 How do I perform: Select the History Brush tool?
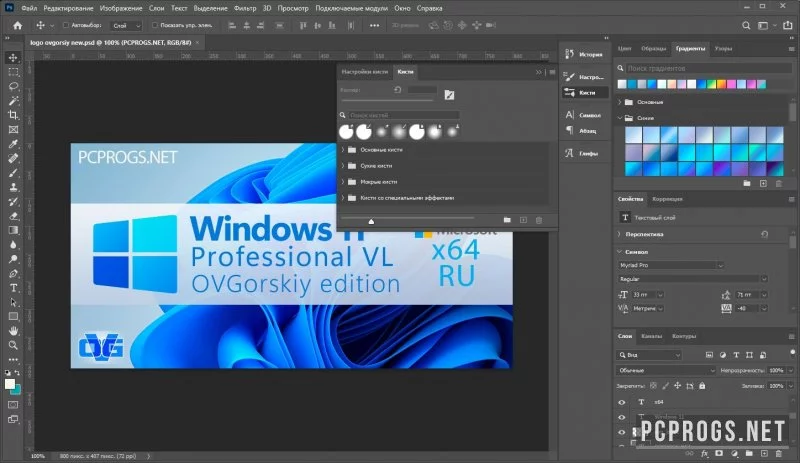coord(13,202)
